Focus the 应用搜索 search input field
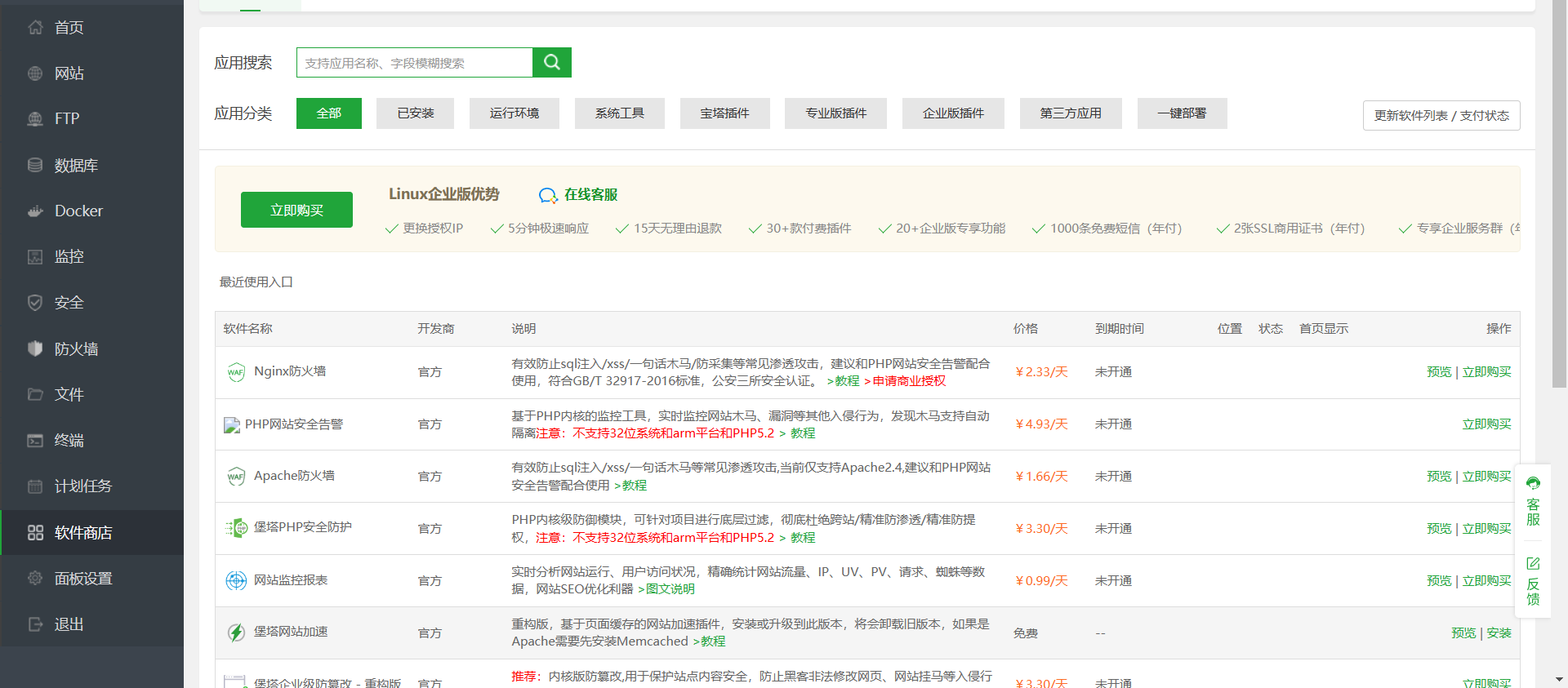Image resolution: width=1568 pixels, height=688 pixels. [x=414, y=62]
